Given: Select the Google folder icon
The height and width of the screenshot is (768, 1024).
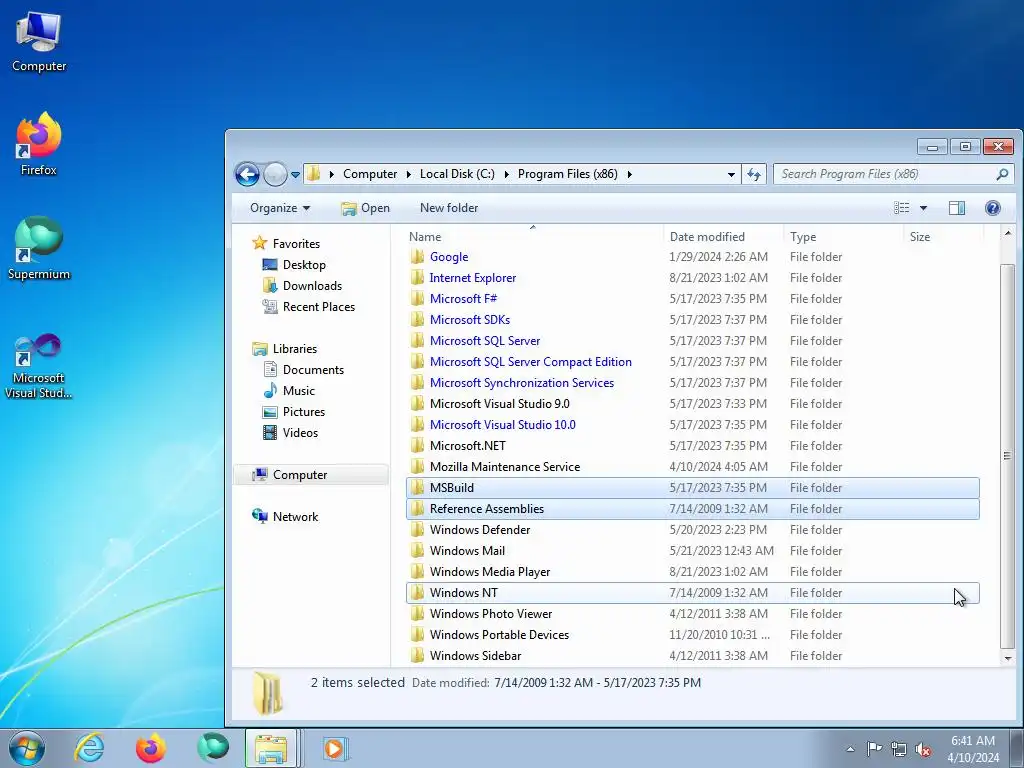Looking at the screenshot, I should point(417,257).
